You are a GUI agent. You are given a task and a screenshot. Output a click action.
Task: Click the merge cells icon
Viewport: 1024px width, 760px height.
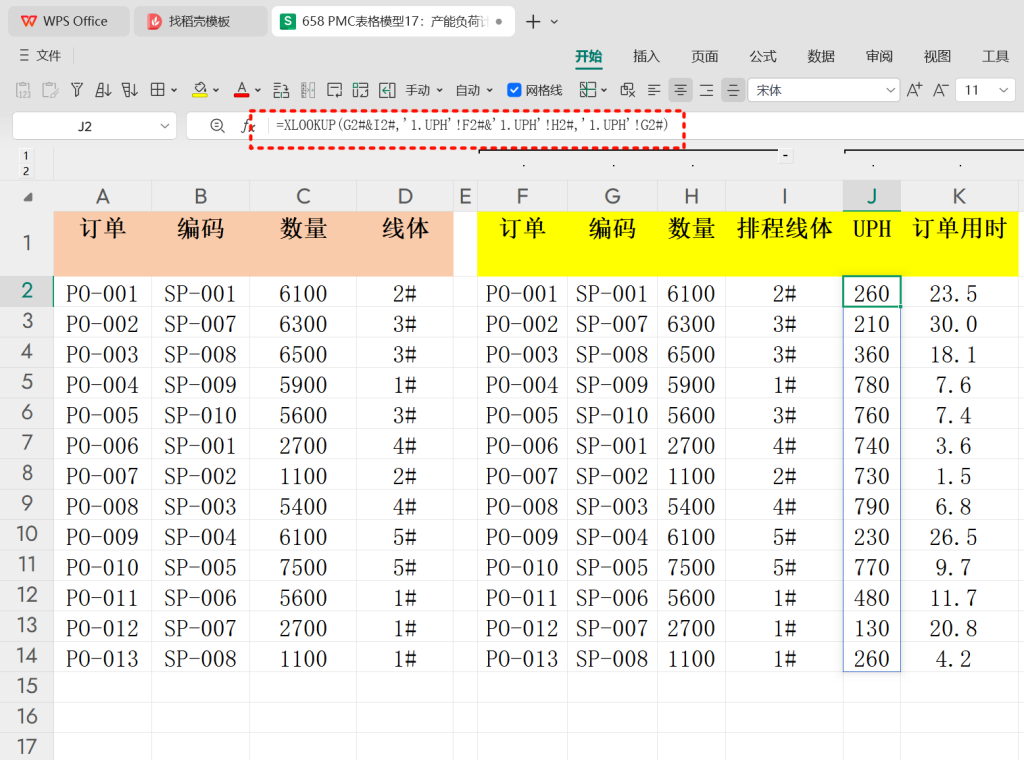pos(588,90)
